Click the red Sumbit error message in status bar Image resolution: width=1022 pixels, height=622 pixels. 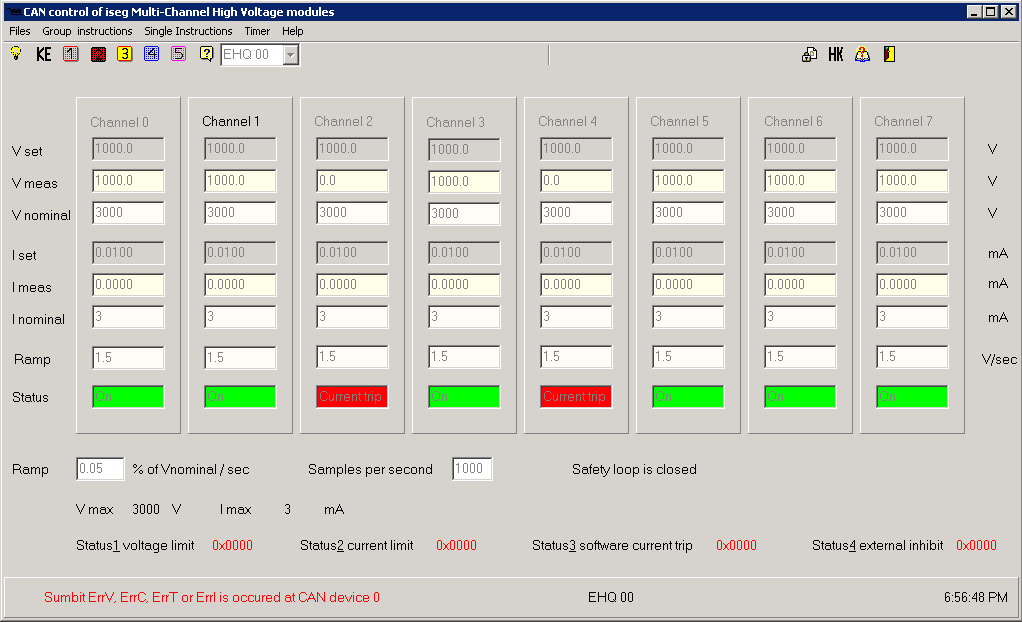[212, 597]
